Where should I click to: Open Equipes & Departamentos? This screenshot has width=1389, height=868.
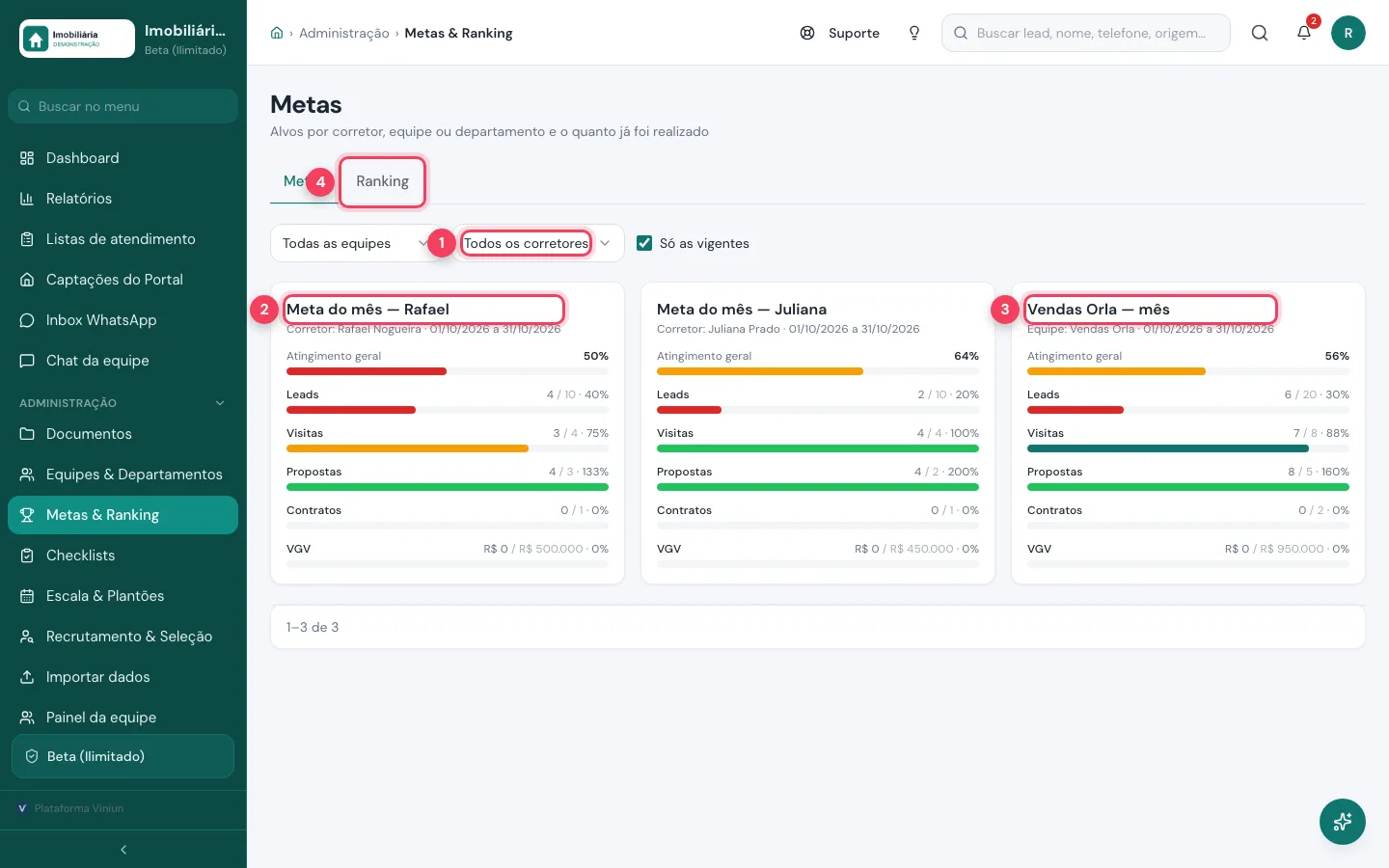pos(123,475)
